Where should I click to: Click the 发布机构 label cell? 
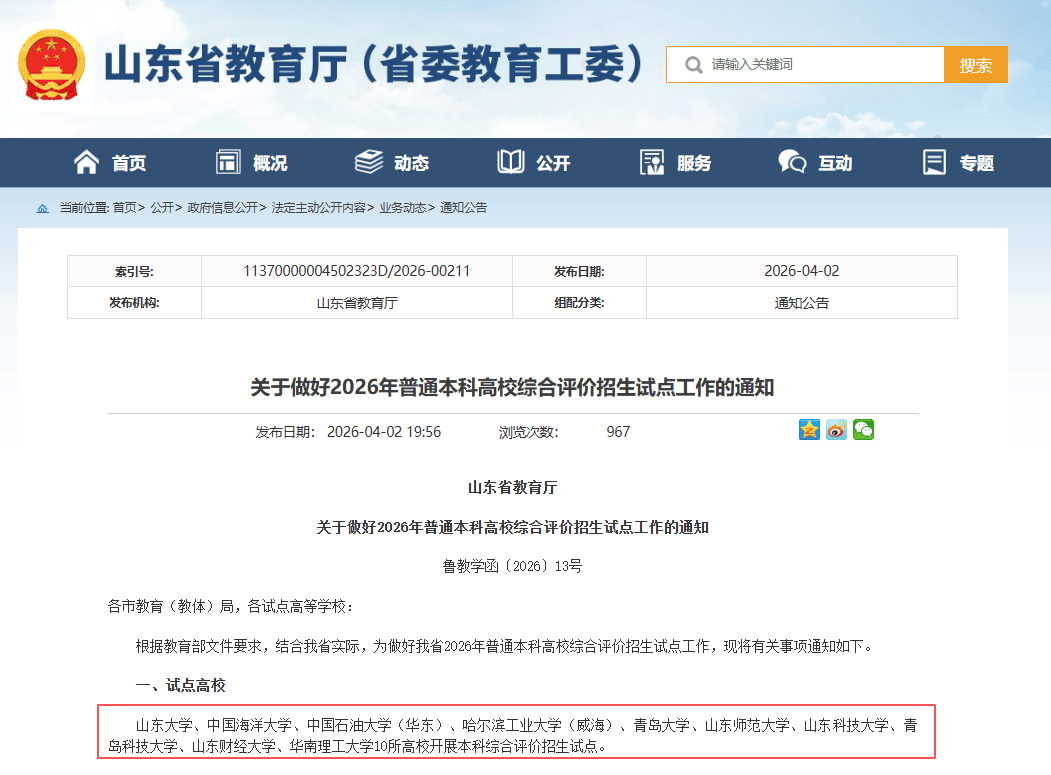[x=134, y=303]
